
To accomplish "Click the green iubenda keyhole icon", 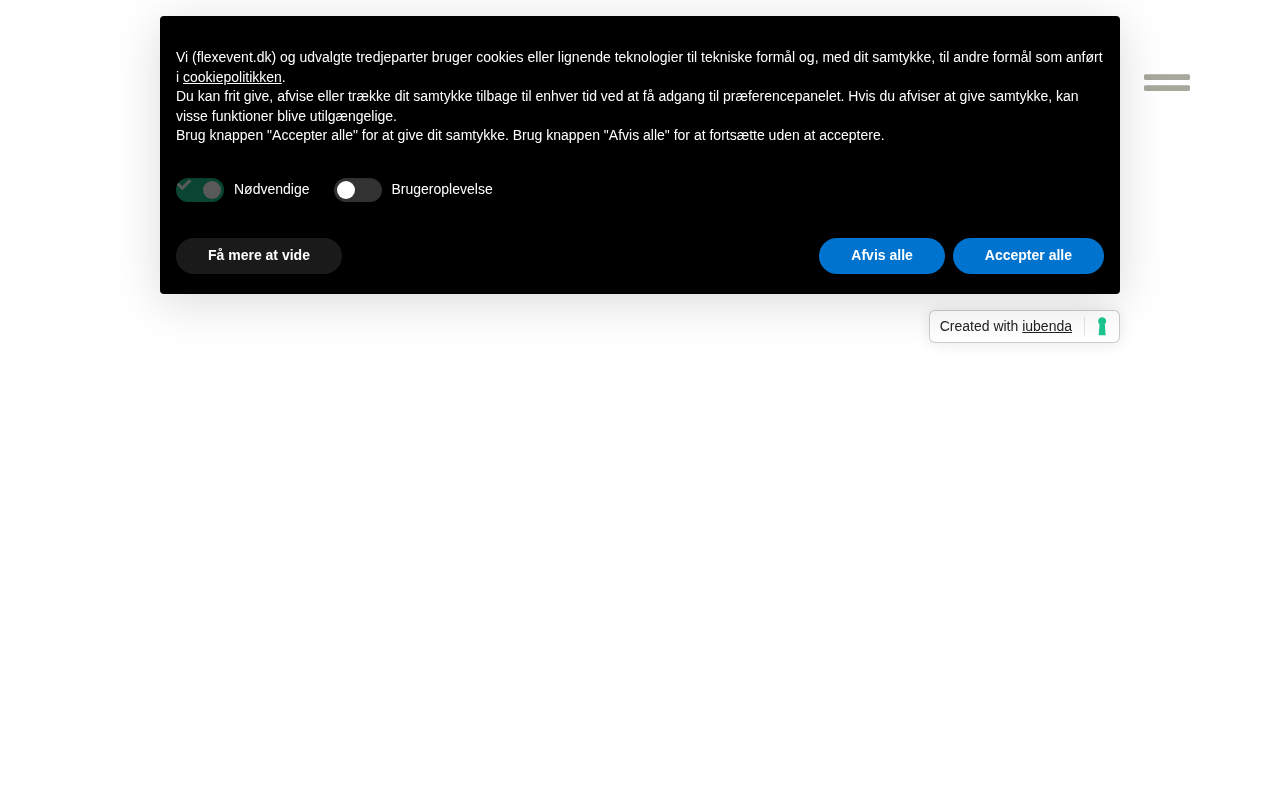I will click(1102, 326).
